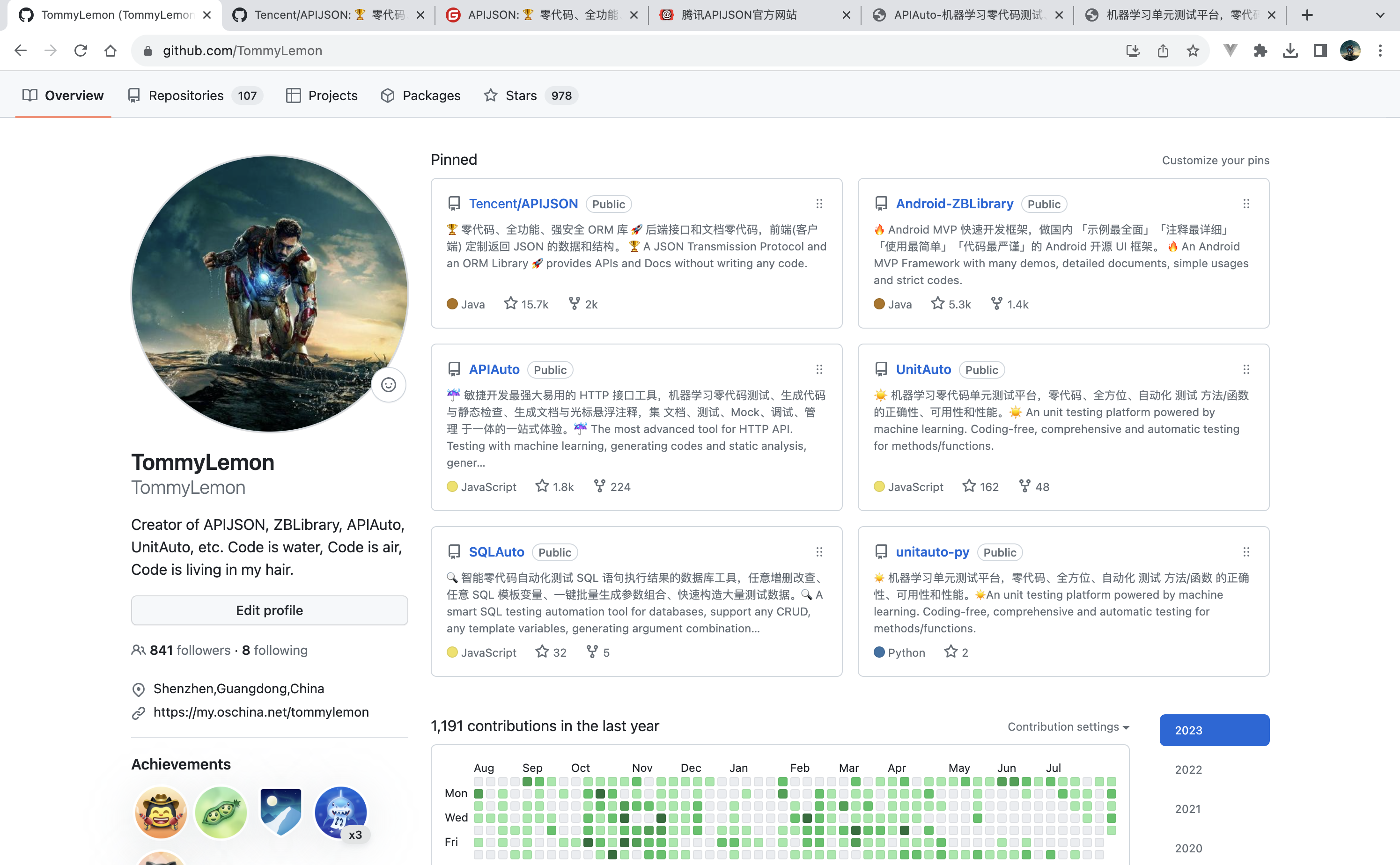Open the Chrome three-dot menu
Image resolution: width=1400 pixels, height=865 pixels.
point(1380,51)
